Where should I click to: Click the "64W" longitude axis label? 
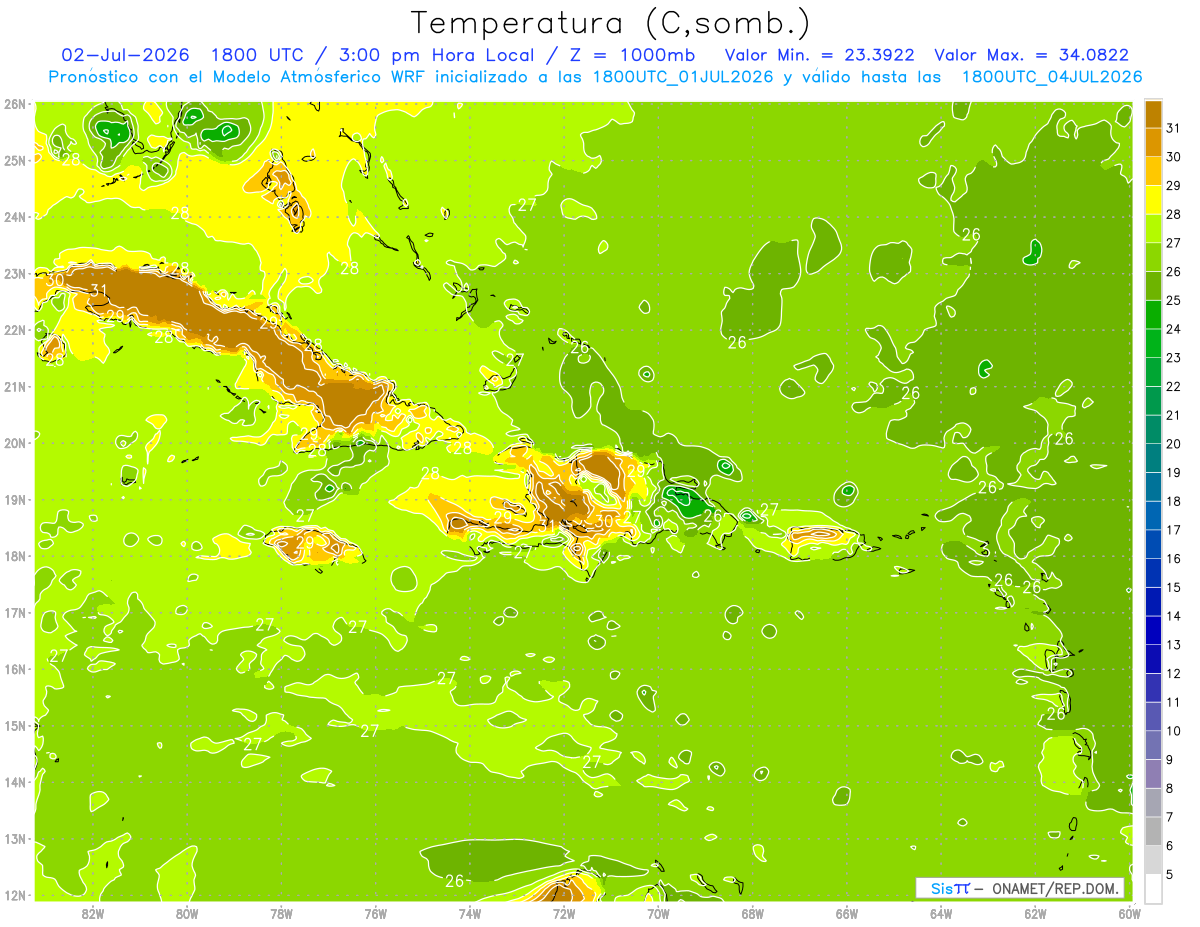[x=941, y=913]
